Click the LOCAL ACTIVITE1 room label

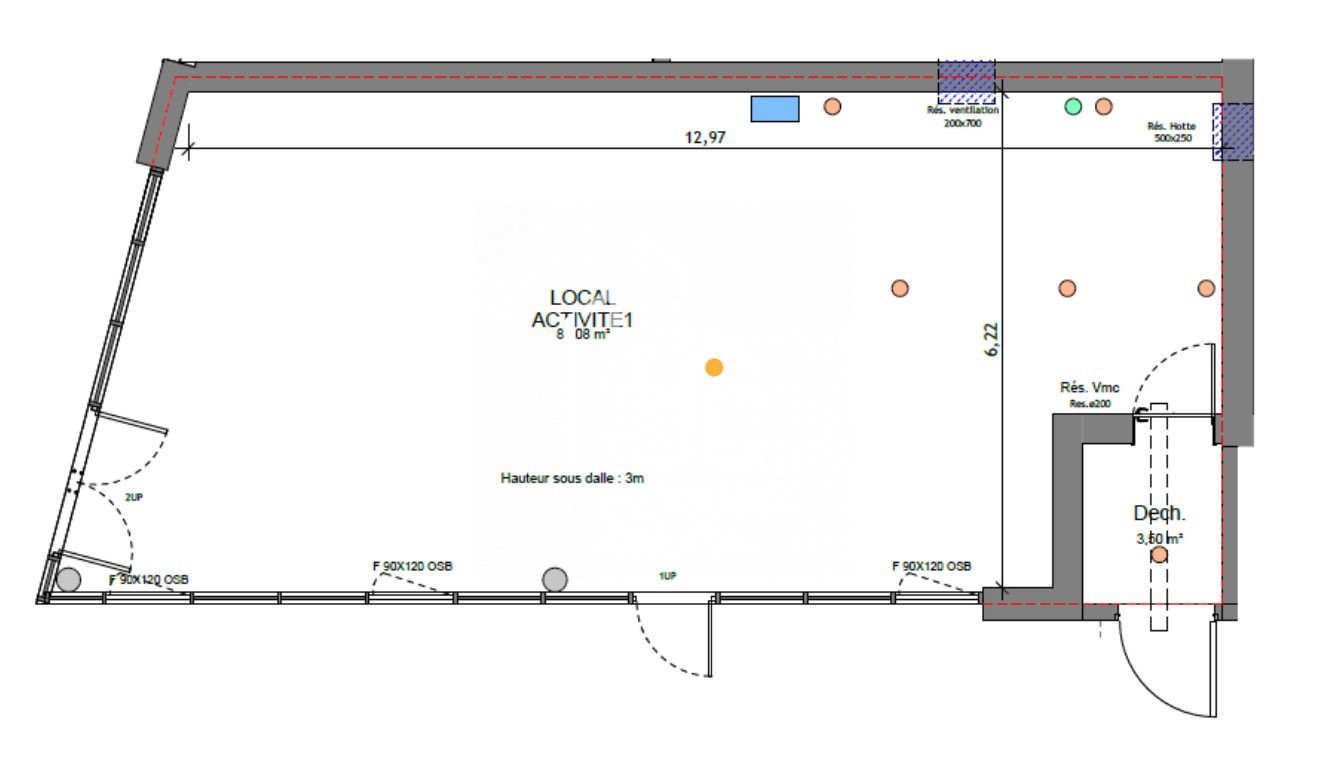tap(583, 309)
